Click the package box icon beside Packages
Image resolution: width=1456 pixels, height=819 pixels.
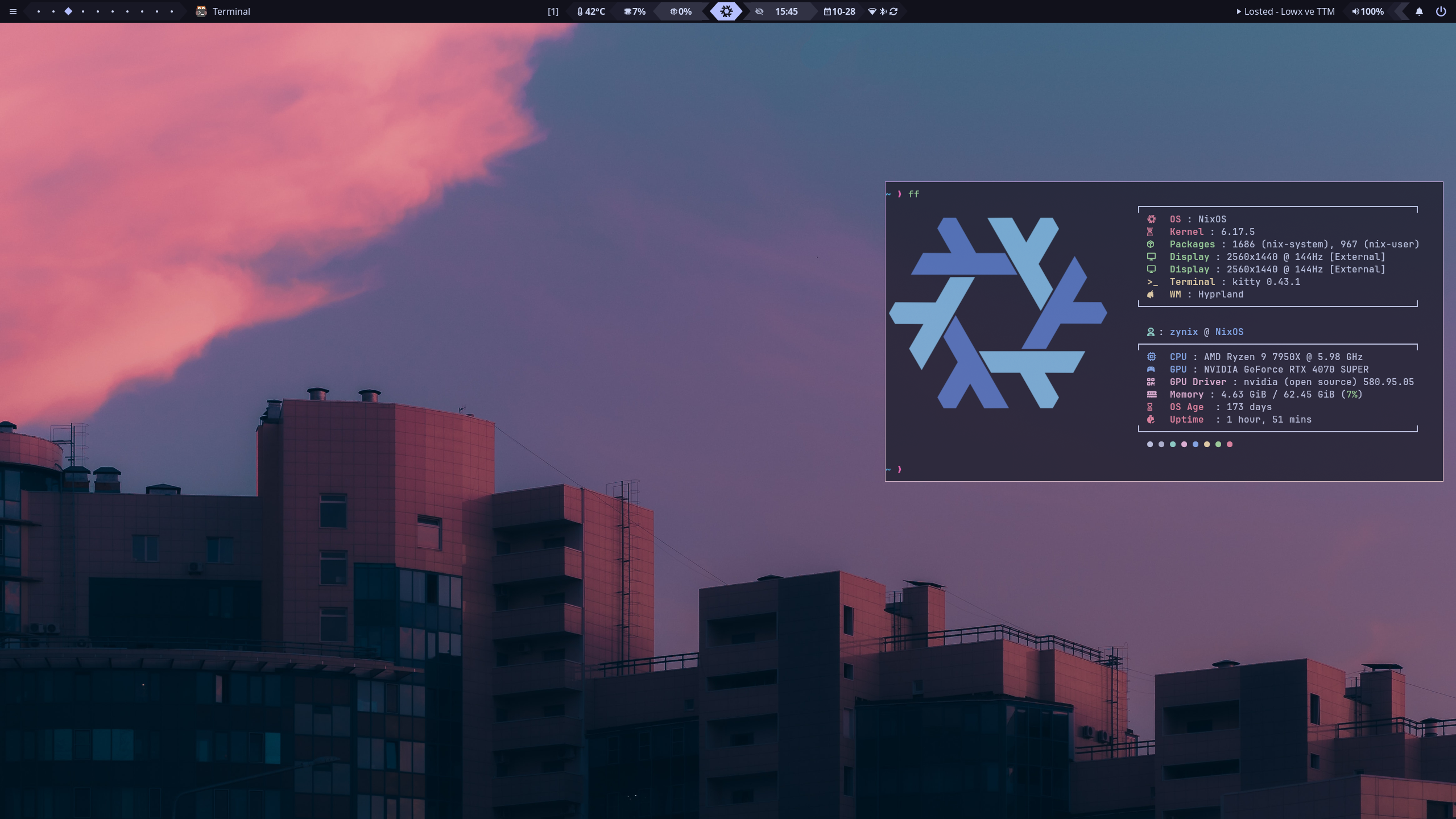coord(1151,244)
